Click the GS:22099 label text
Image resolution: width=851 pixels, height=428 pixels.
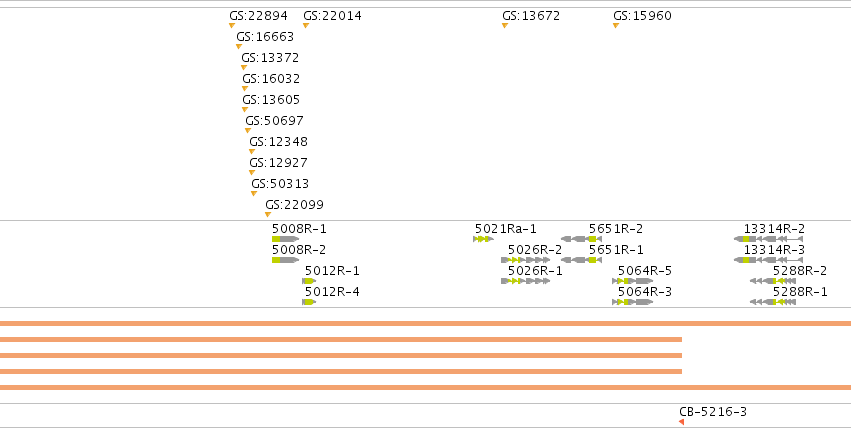[294, 205]
